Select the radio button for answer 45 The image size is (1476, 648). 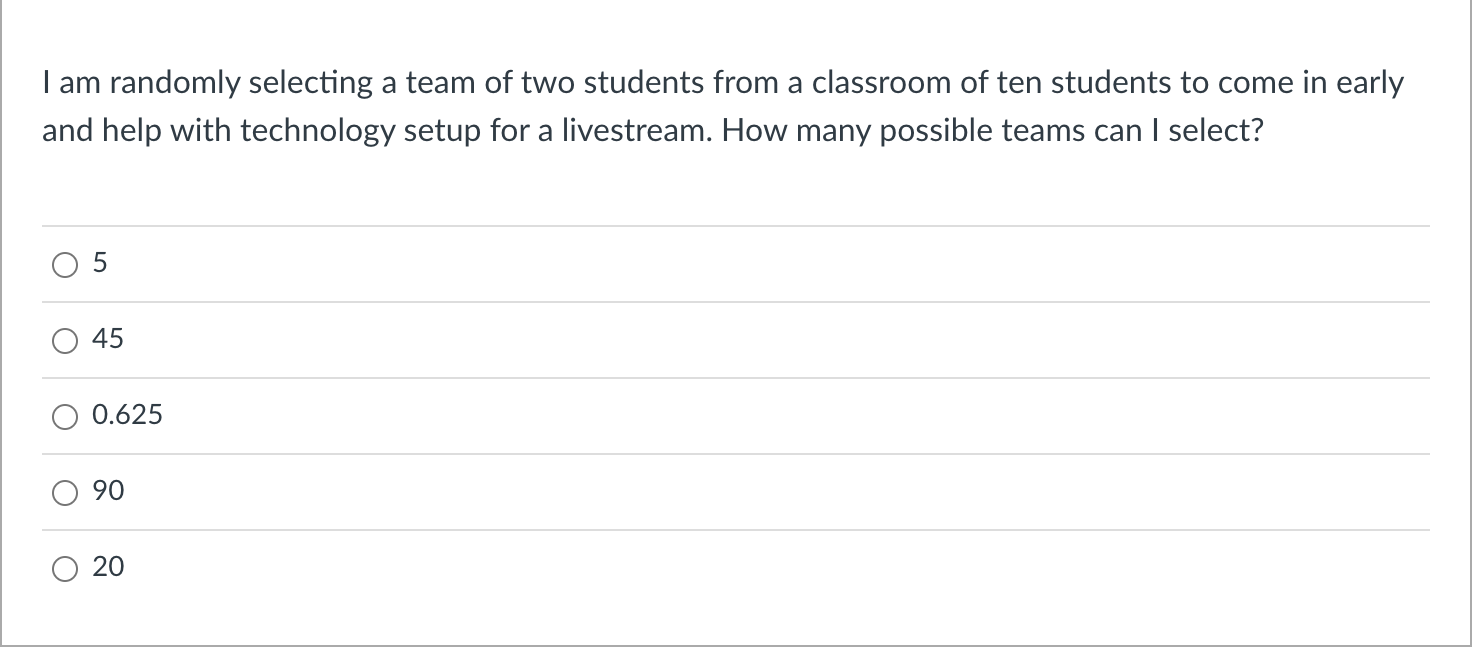point(65,339)
